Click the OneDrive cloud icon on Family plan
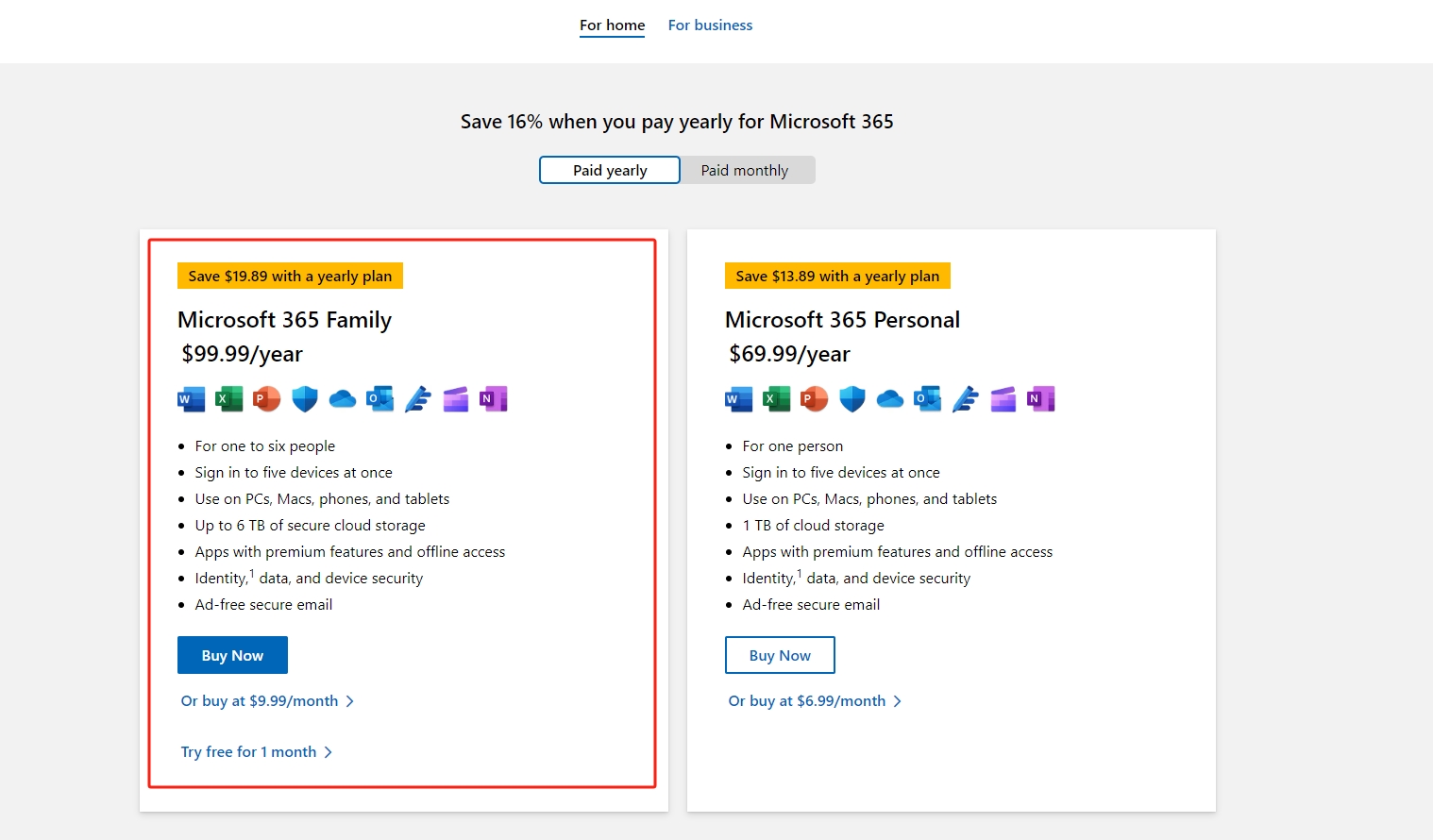1433x840 pixels. coord(342,398)
